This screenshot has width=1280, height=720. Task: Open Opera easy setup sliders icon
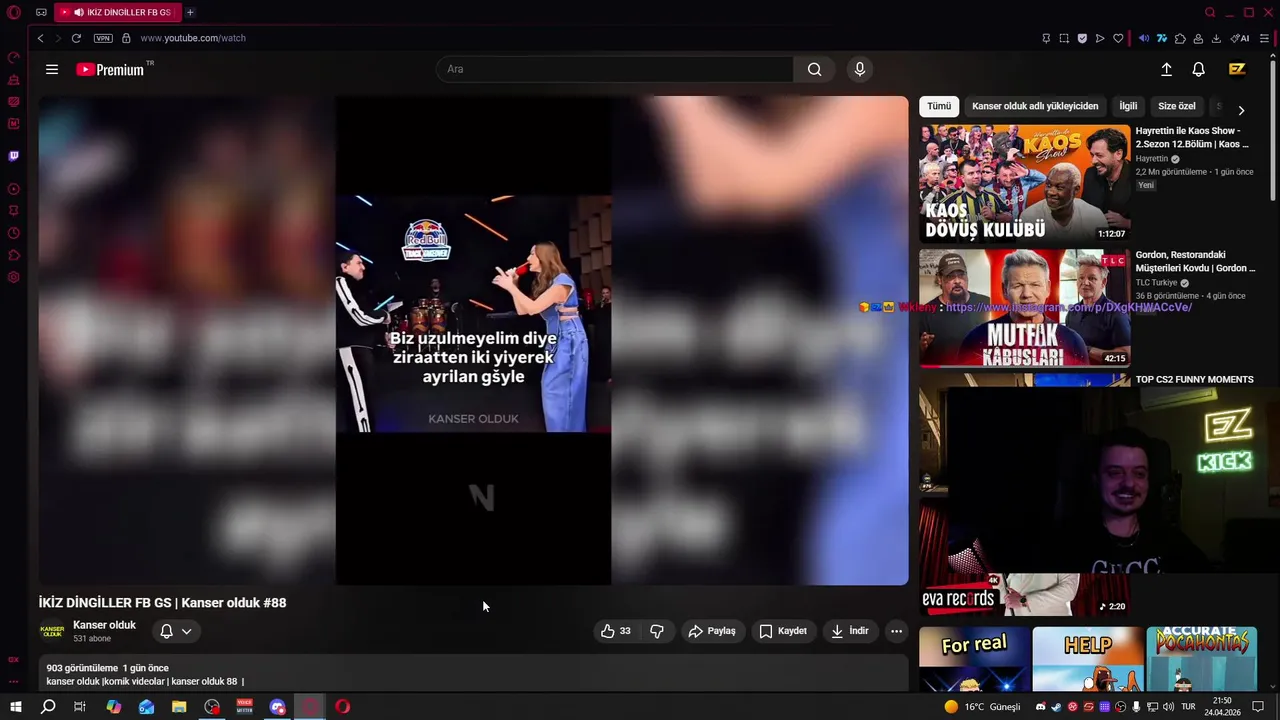tap(1265, 38)
